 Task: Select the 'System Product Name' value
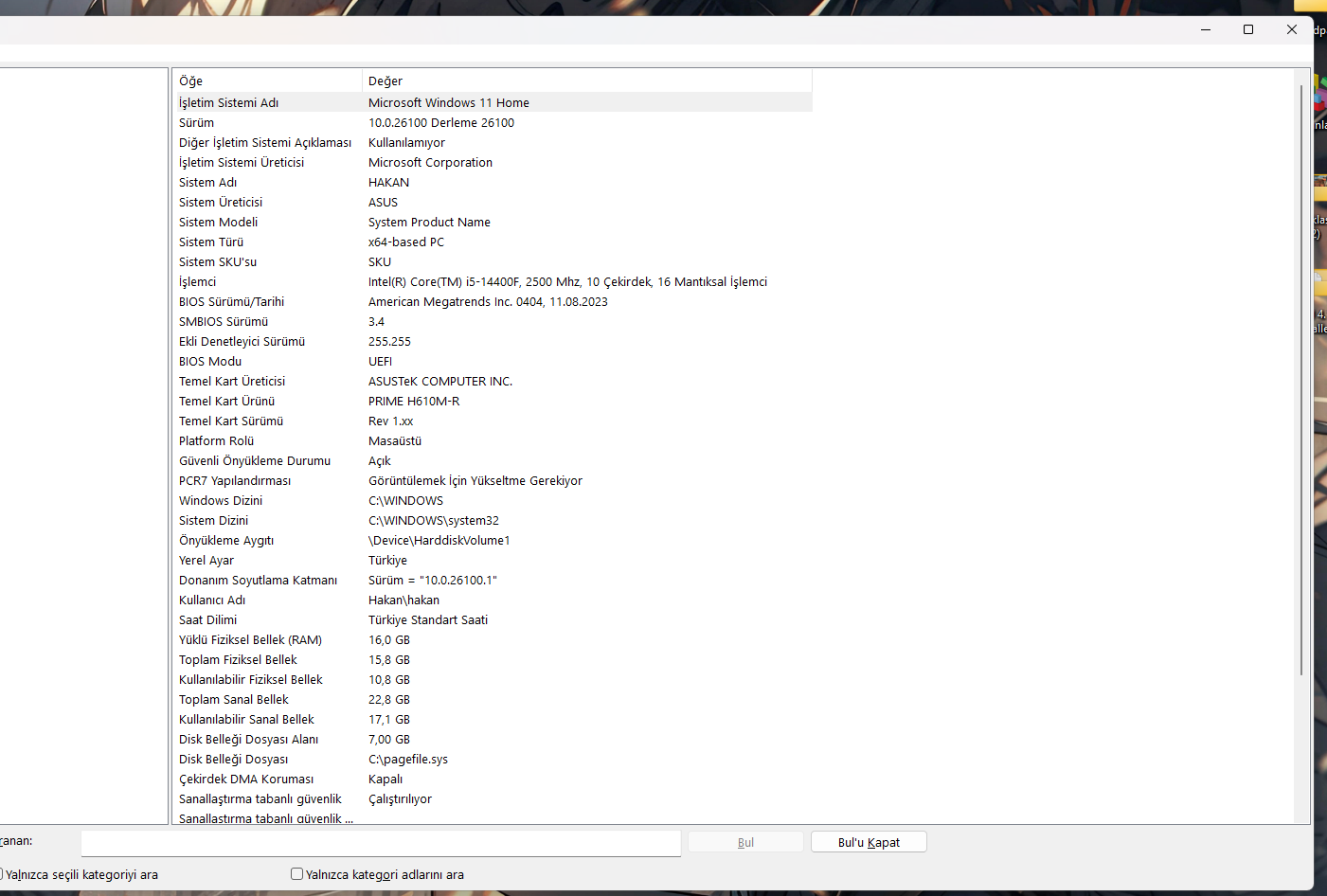429,223
